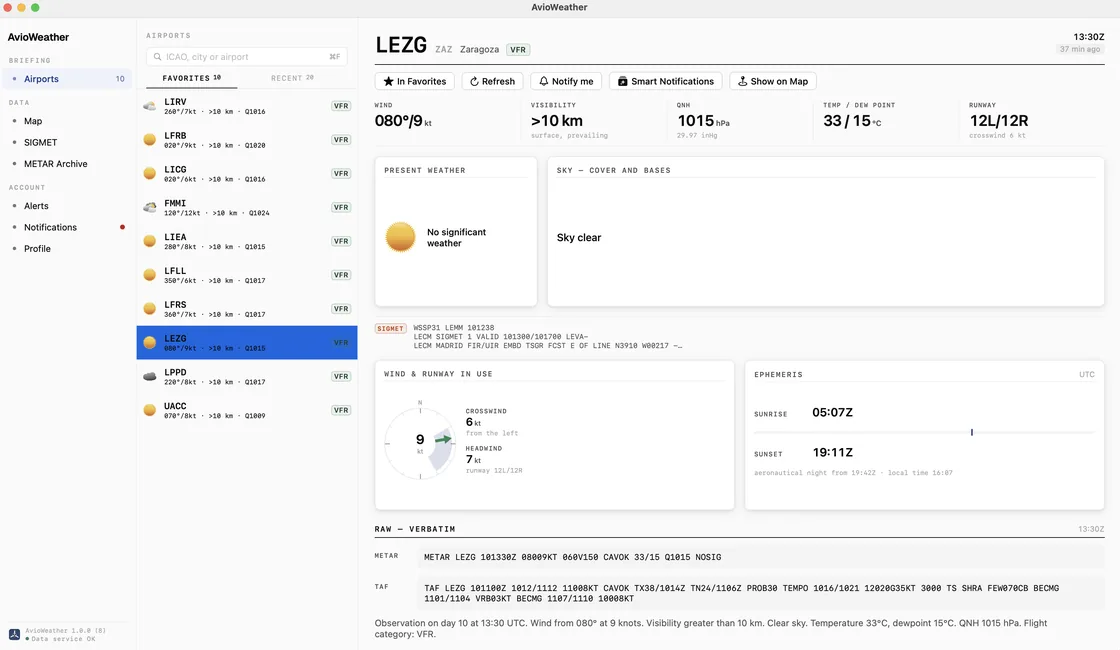The image size is (1120, 650).
Task: Click the Show on Map button
Action: (x=773, y=81)
